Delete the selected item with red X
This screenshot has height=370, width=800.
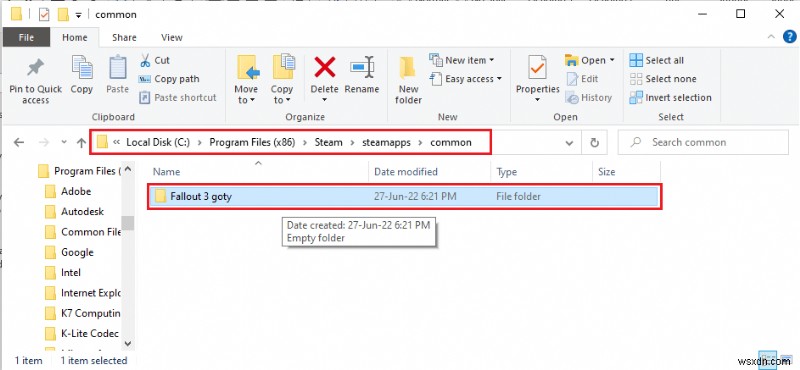coord(324,67)
